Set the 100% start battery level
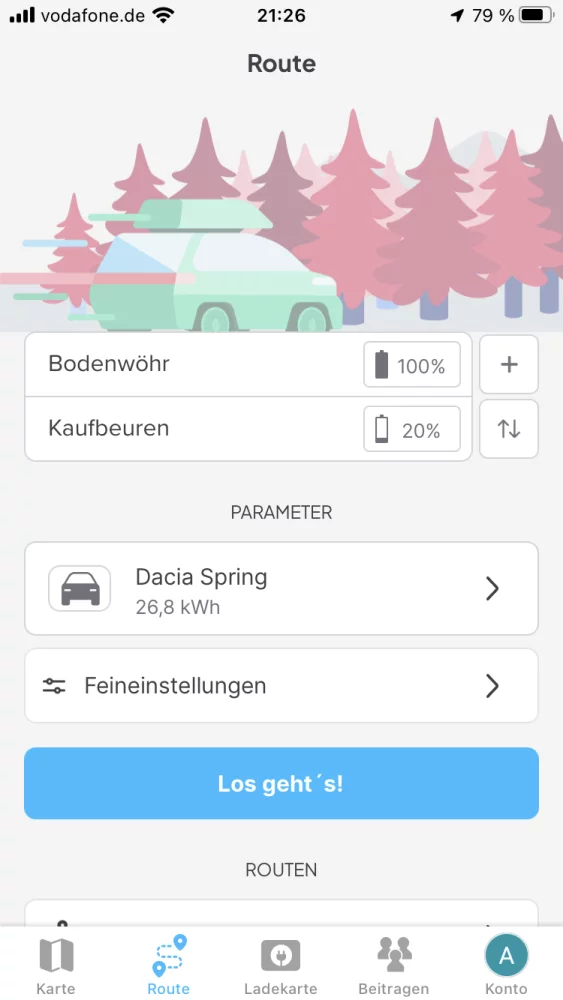This screenshot has width=563, height=1000. (412, 364)
